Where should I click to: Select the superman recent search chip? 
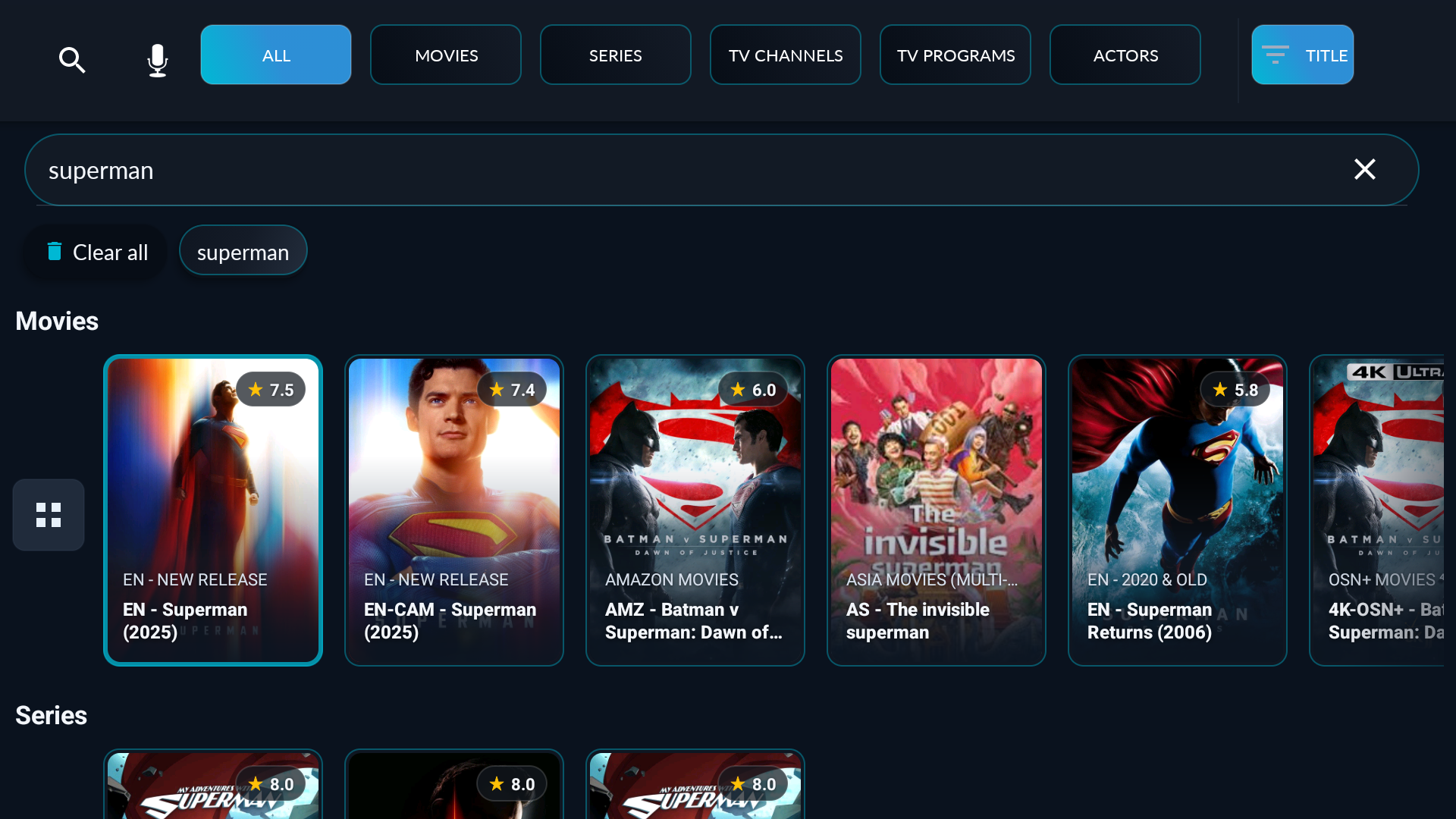(x=243, y=251)
